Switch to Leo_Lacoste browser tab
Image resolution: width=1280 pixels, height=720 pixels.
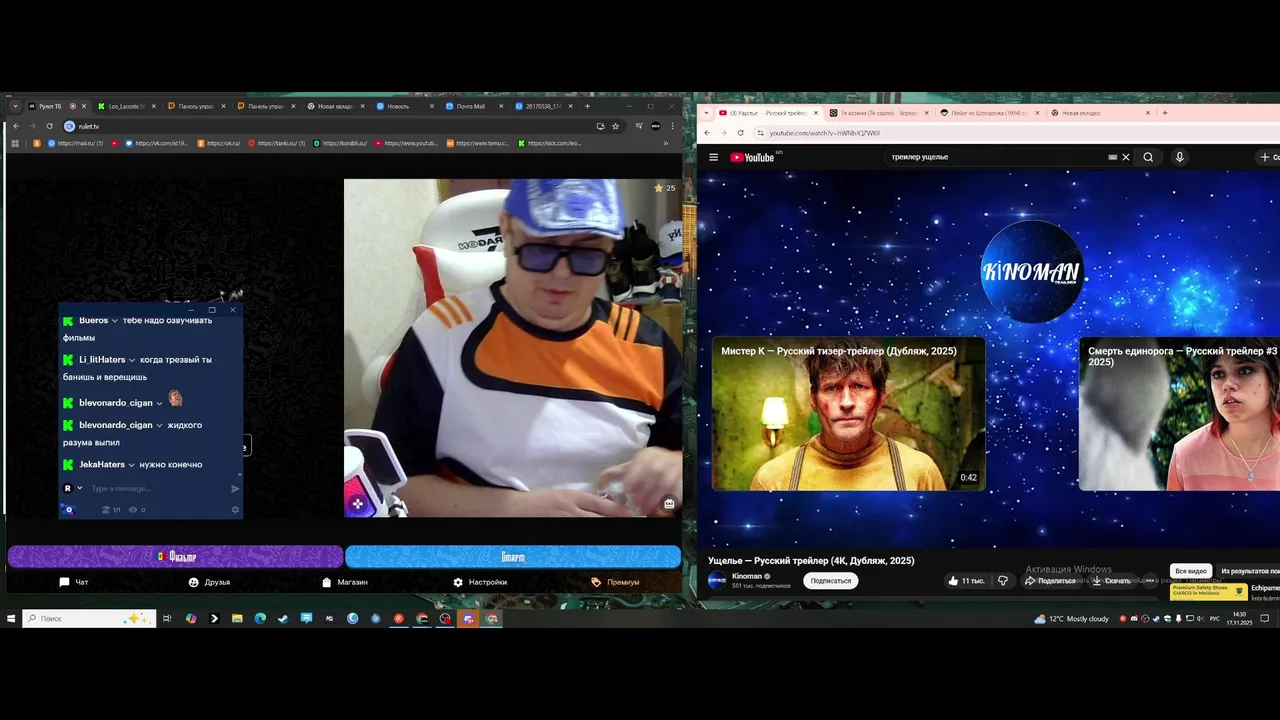point(126,106)
